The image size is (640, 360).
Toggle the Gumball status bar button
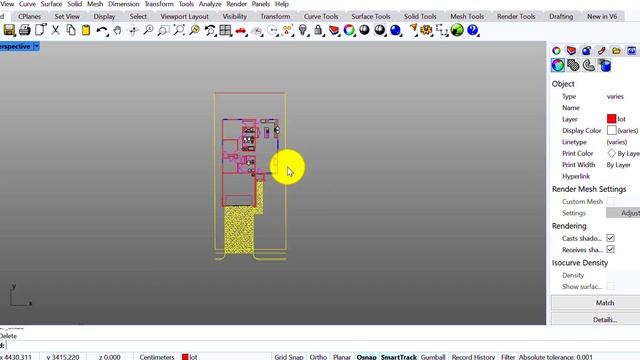[433, 357]
